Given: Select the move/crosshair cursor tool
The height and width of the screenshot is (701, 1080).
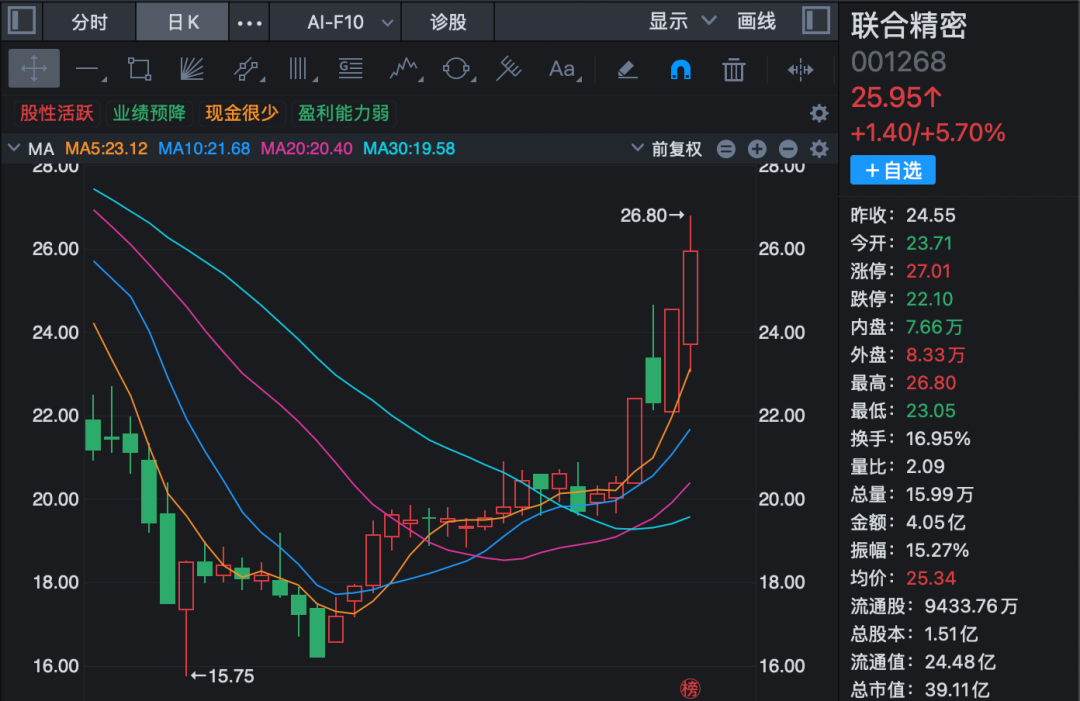Looking at the screenshot, I should point(34,68).
